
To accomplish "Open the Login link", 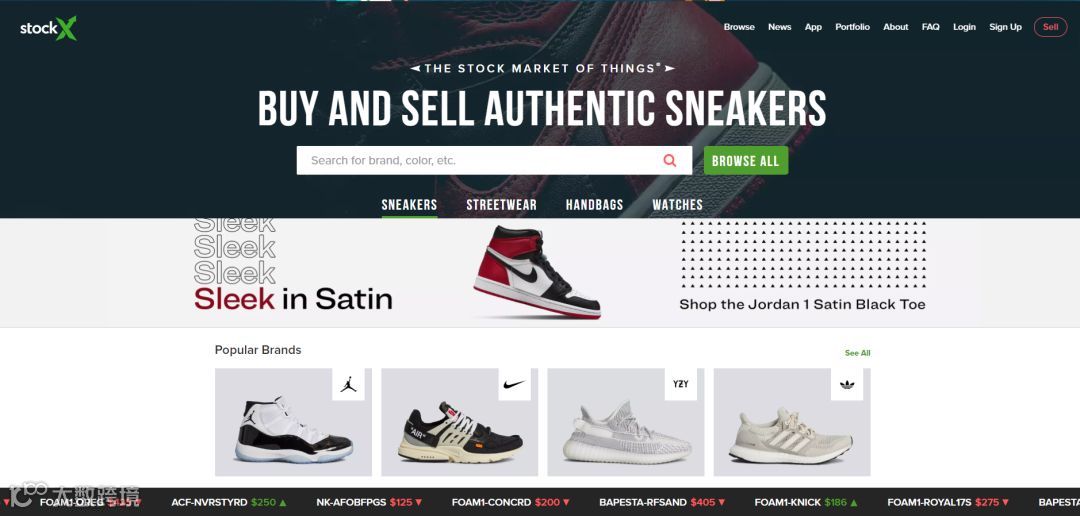I will point(964,27).
